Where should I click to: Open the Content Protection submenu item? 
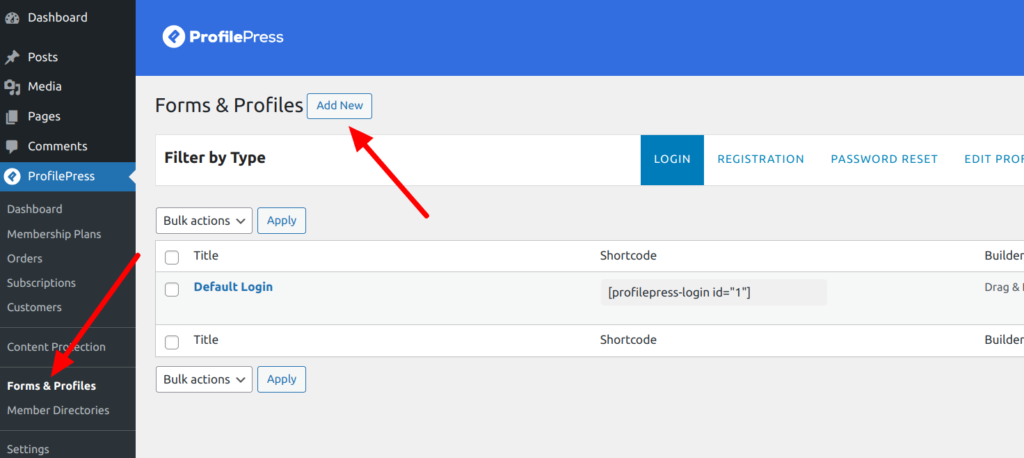coord(56,347)
